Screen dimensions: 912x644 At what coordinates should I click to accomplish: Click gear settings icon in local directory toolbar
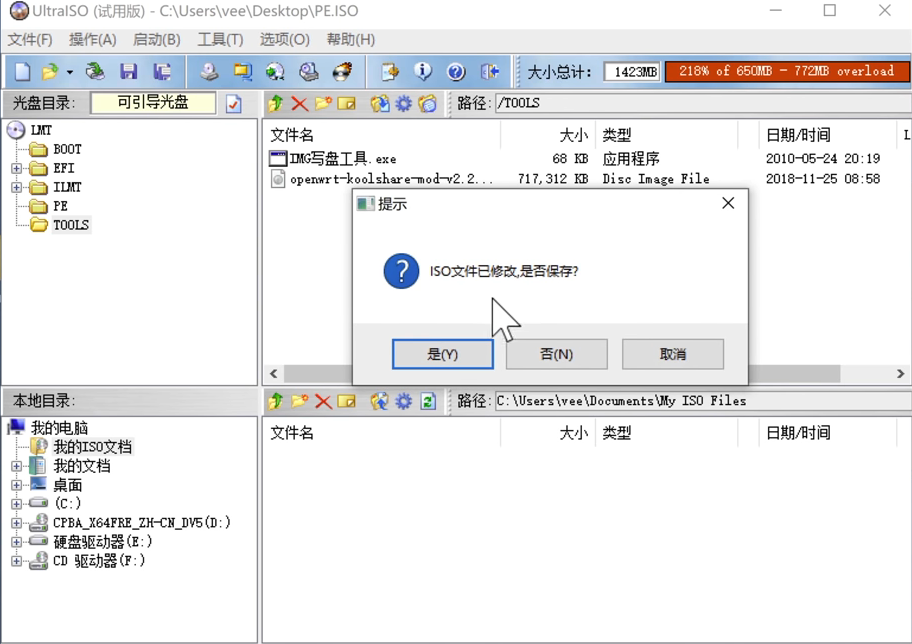pos(403,401)
